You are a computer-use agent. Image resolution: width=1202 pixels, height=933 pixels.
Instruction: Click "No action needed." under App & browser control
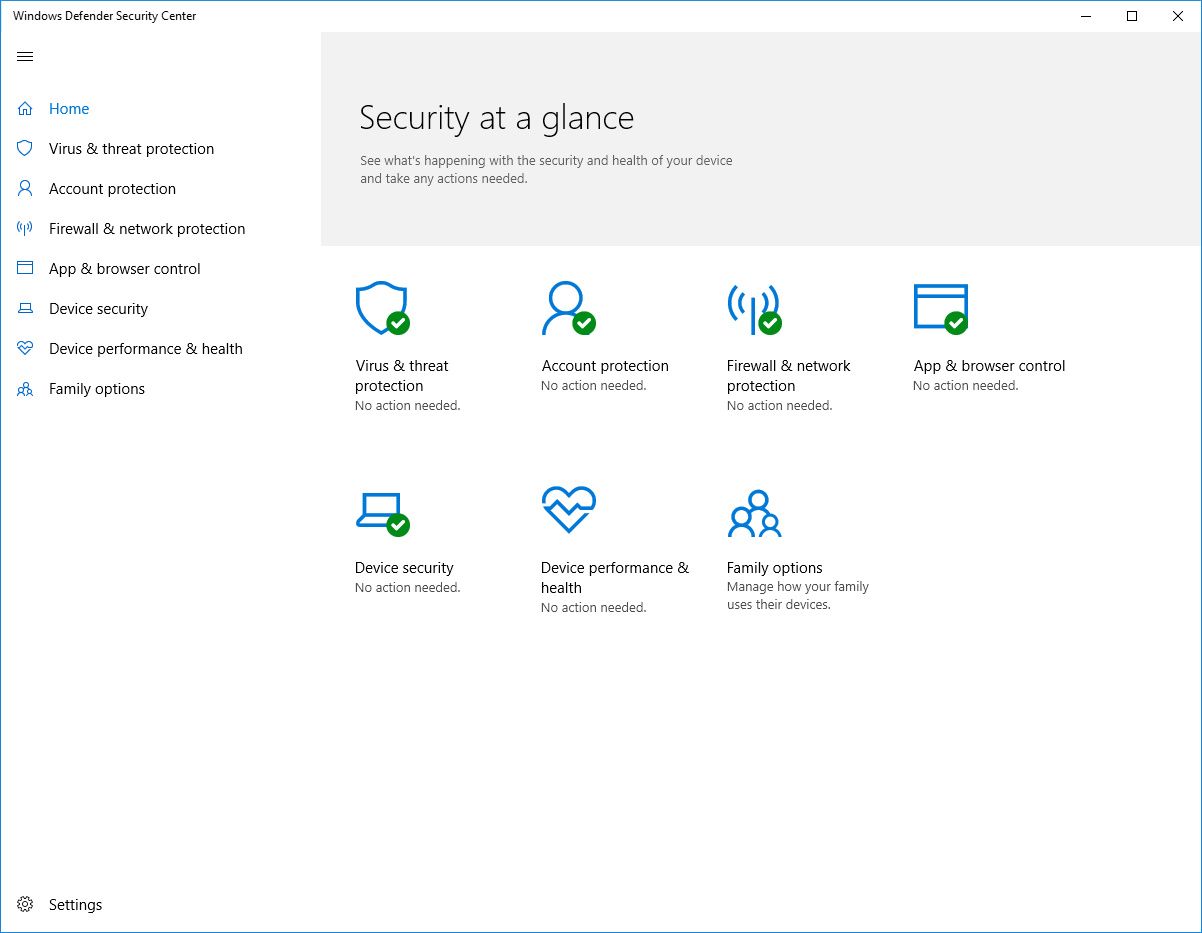(965, 386)
